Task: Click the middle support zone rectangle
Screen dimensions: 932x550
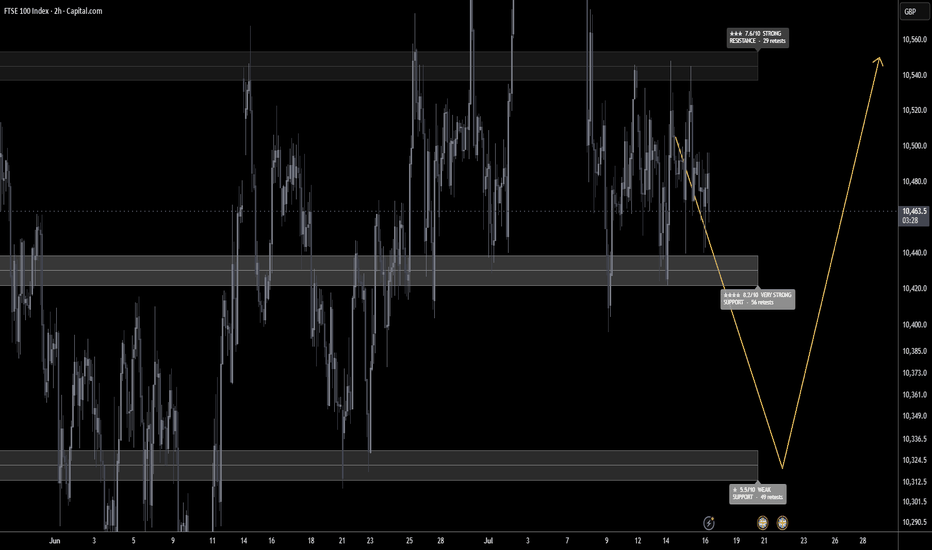Action: tap(379, 271)
